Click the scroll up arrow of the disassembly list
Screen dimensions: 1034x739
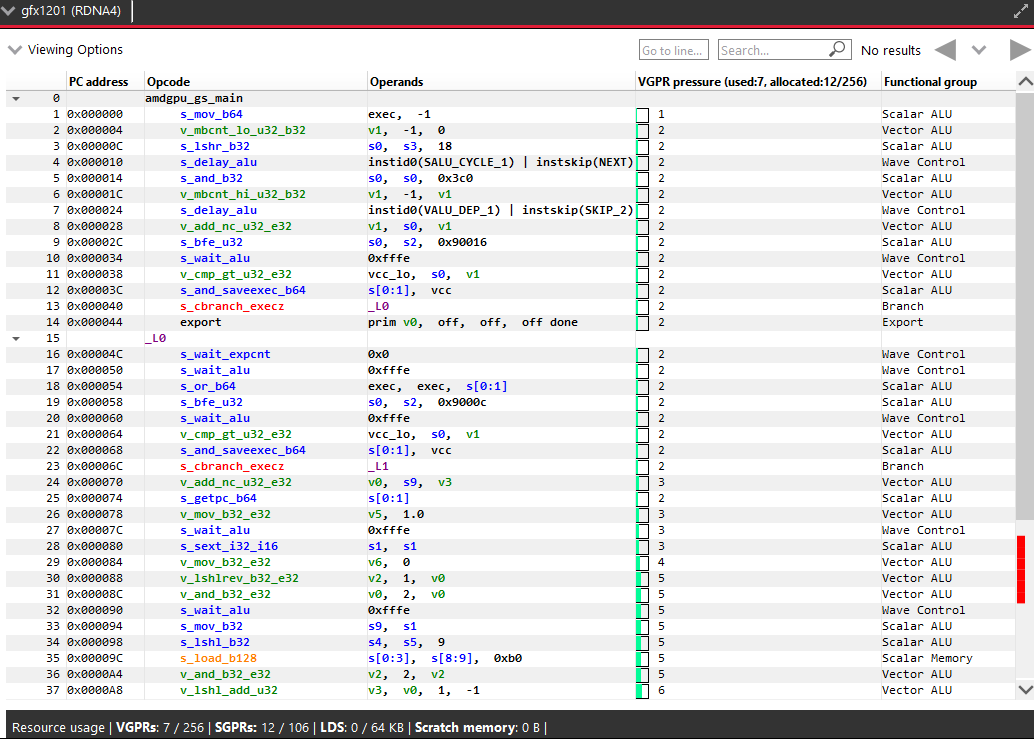pyautogui.click(x=1024, y=82)
